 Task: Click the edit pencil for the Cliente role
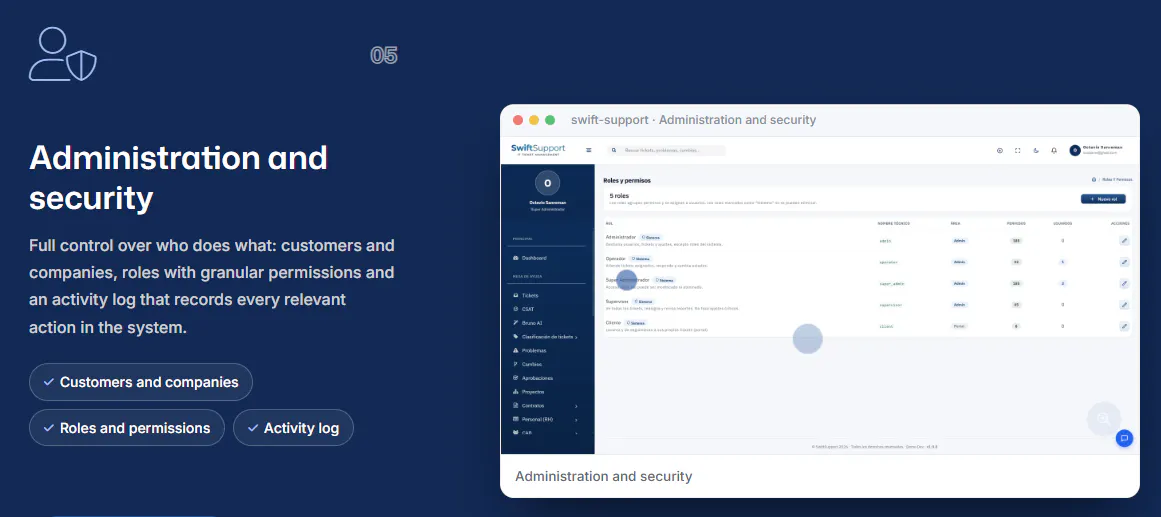point(1124,326)
